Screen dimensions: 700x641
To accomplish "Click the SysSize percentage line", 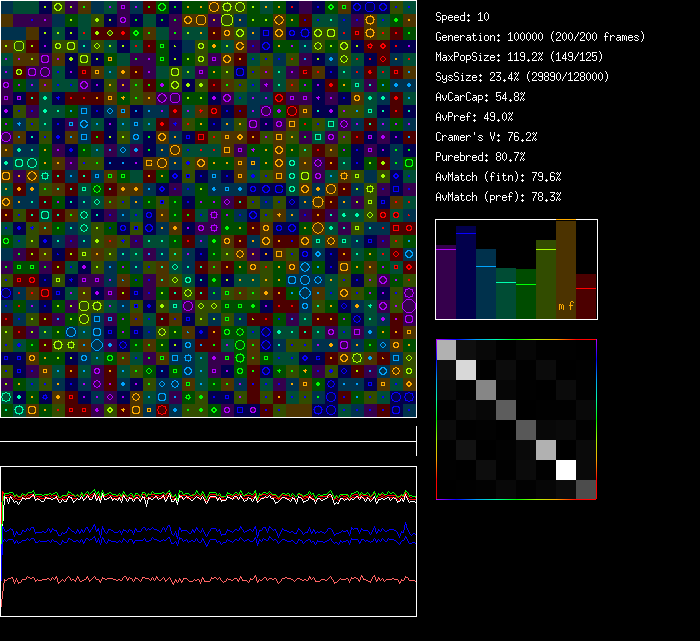I will pyautogui.click(x=522, y=77).
